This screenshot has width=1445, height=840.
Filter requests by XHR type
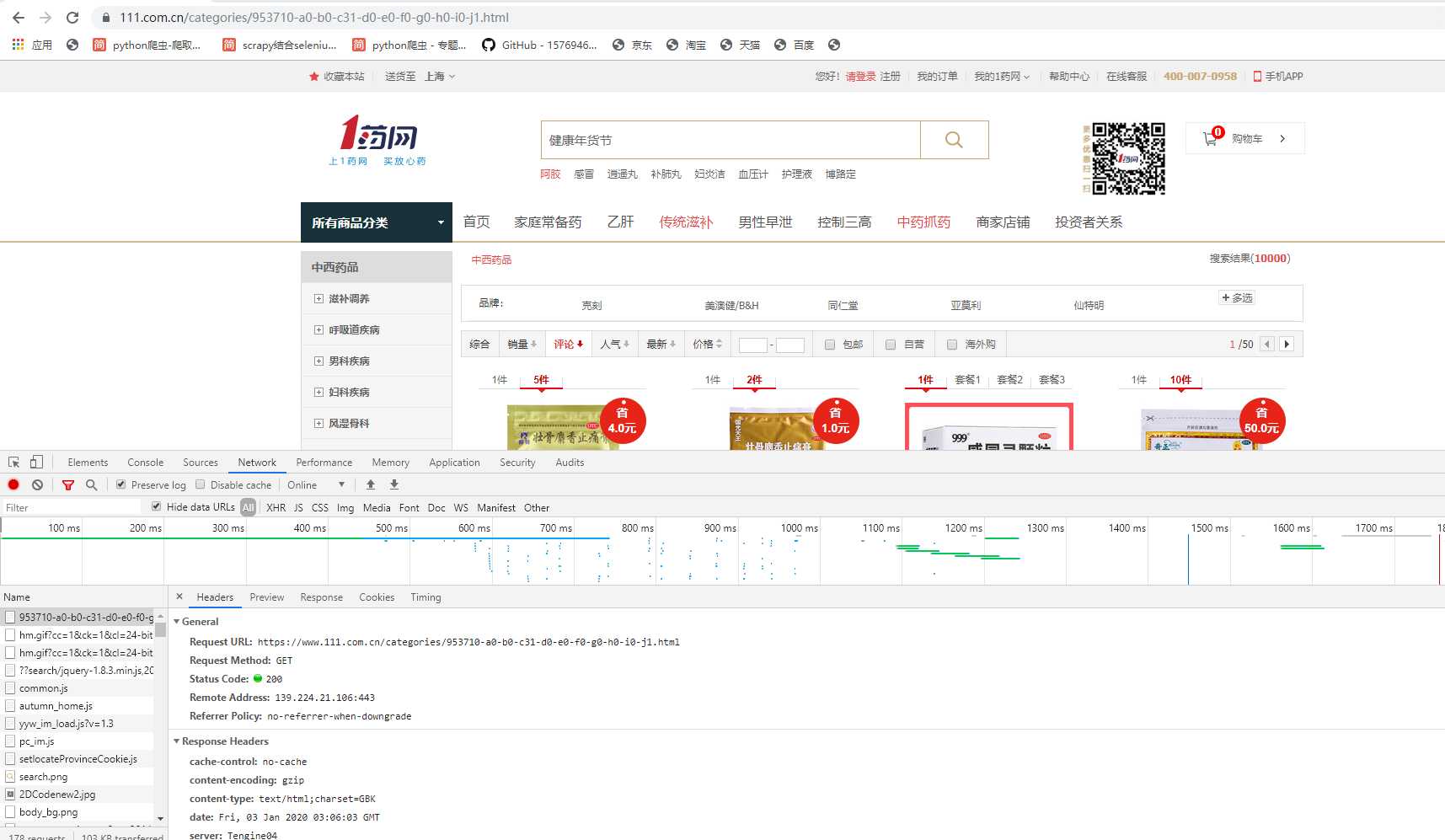(x=276, y=507)
